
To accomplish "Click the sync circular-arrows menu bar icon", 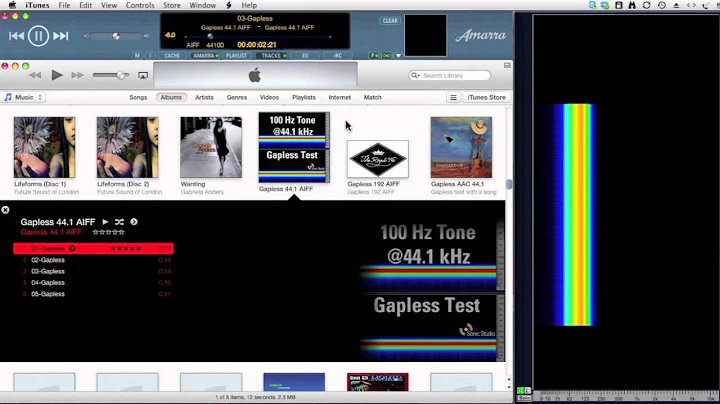I will 647,5.
